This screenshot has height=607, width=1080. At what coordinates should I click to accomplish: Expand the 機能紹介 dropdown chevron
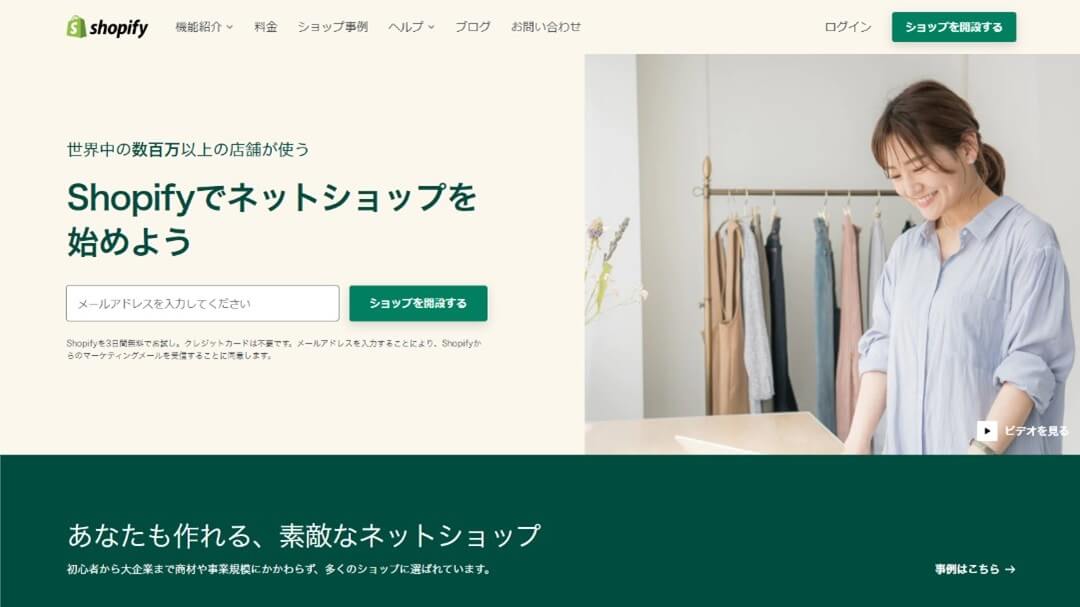pos(230,28)
